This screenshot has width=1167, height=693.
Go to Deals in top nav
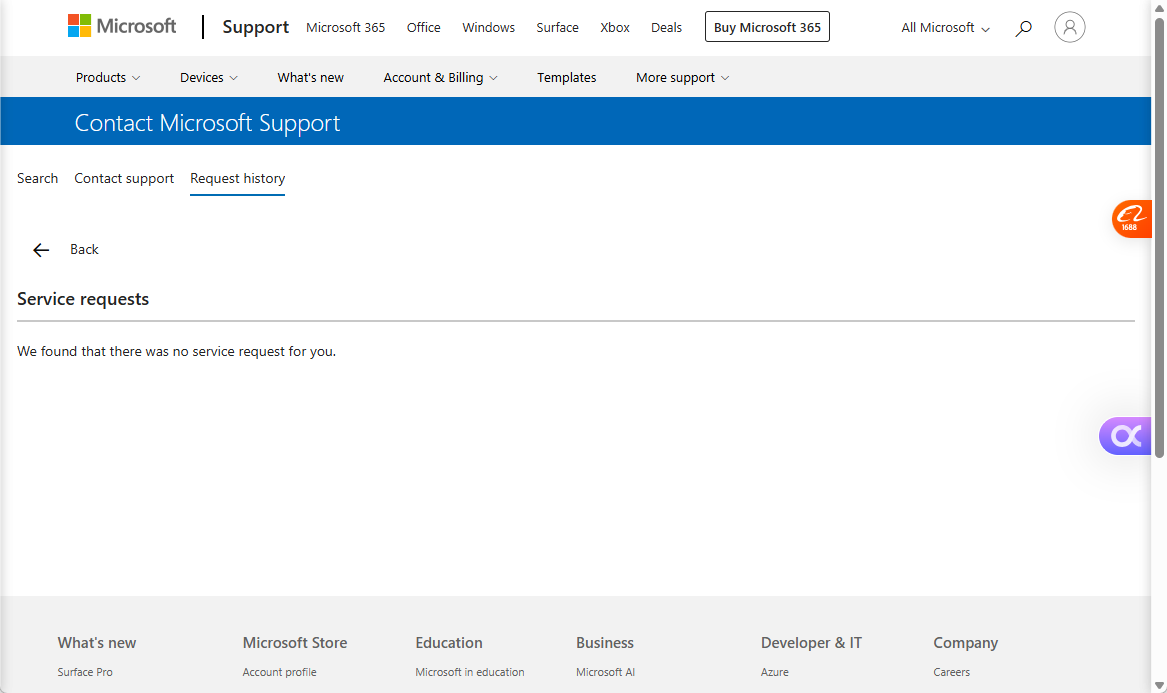tap(666, 28)
